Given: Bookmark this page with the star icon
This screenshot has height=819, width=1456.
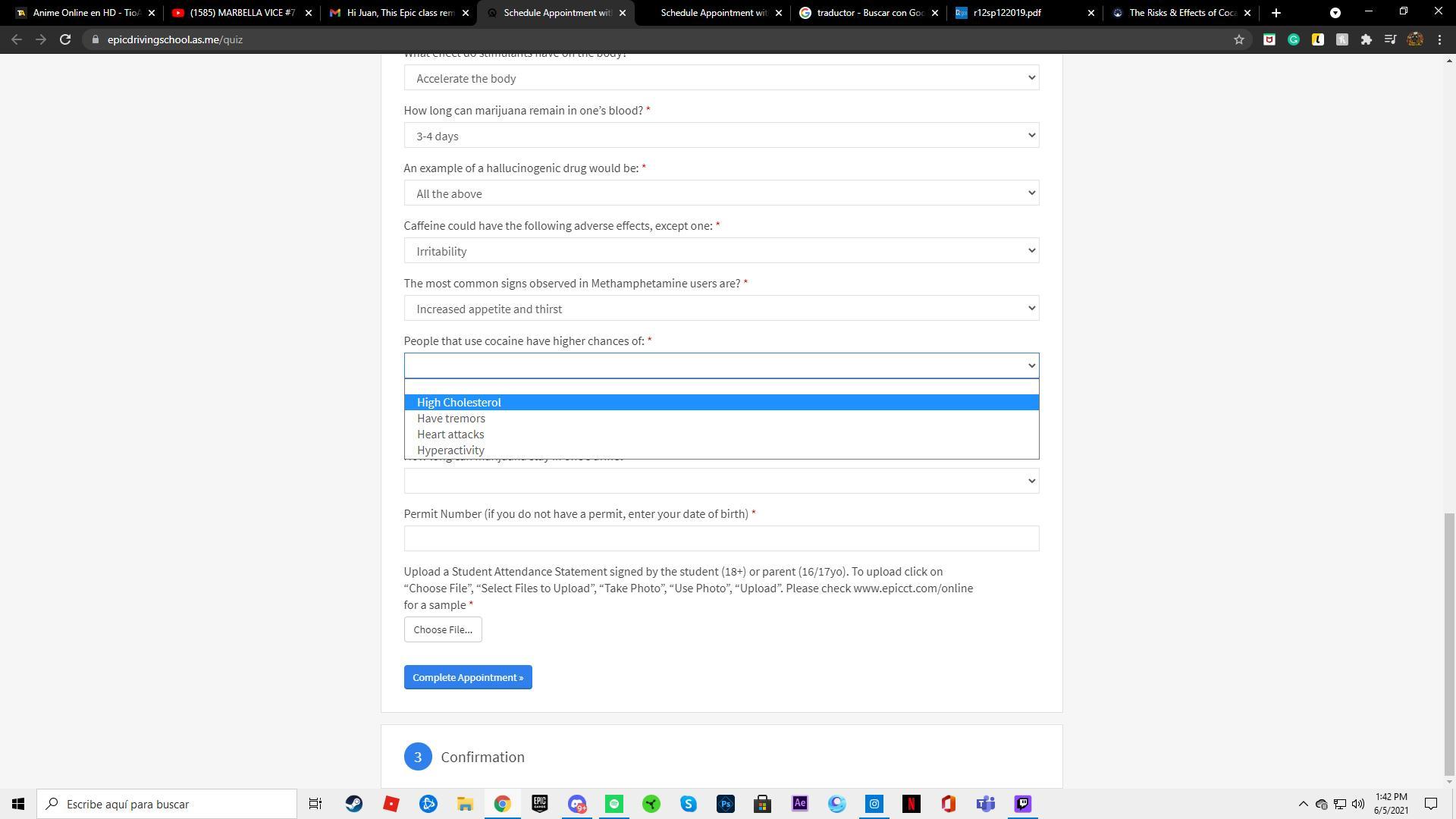Looking at the screenshot, I should pyautogui.click(x=1239, y=39).
